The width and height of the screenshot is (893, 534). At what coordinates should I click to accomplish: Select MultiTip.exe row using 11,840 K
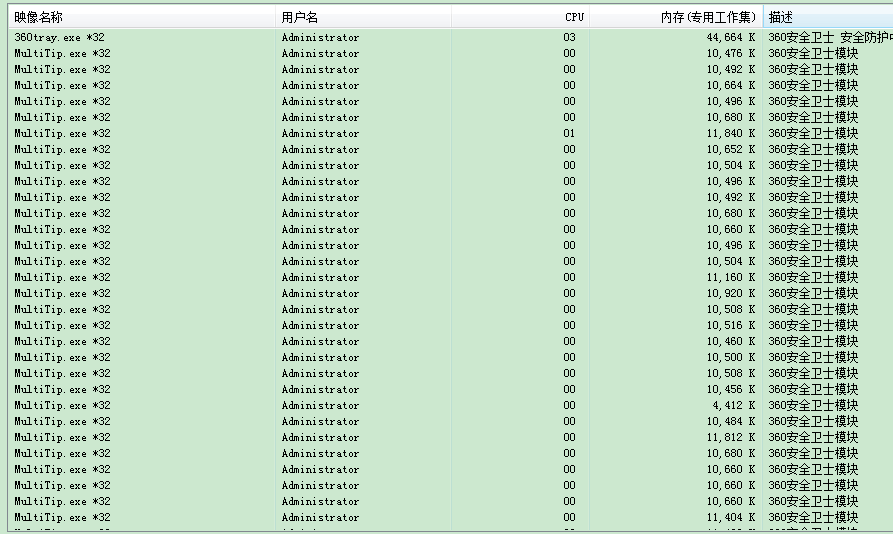(x=62, y=134)
